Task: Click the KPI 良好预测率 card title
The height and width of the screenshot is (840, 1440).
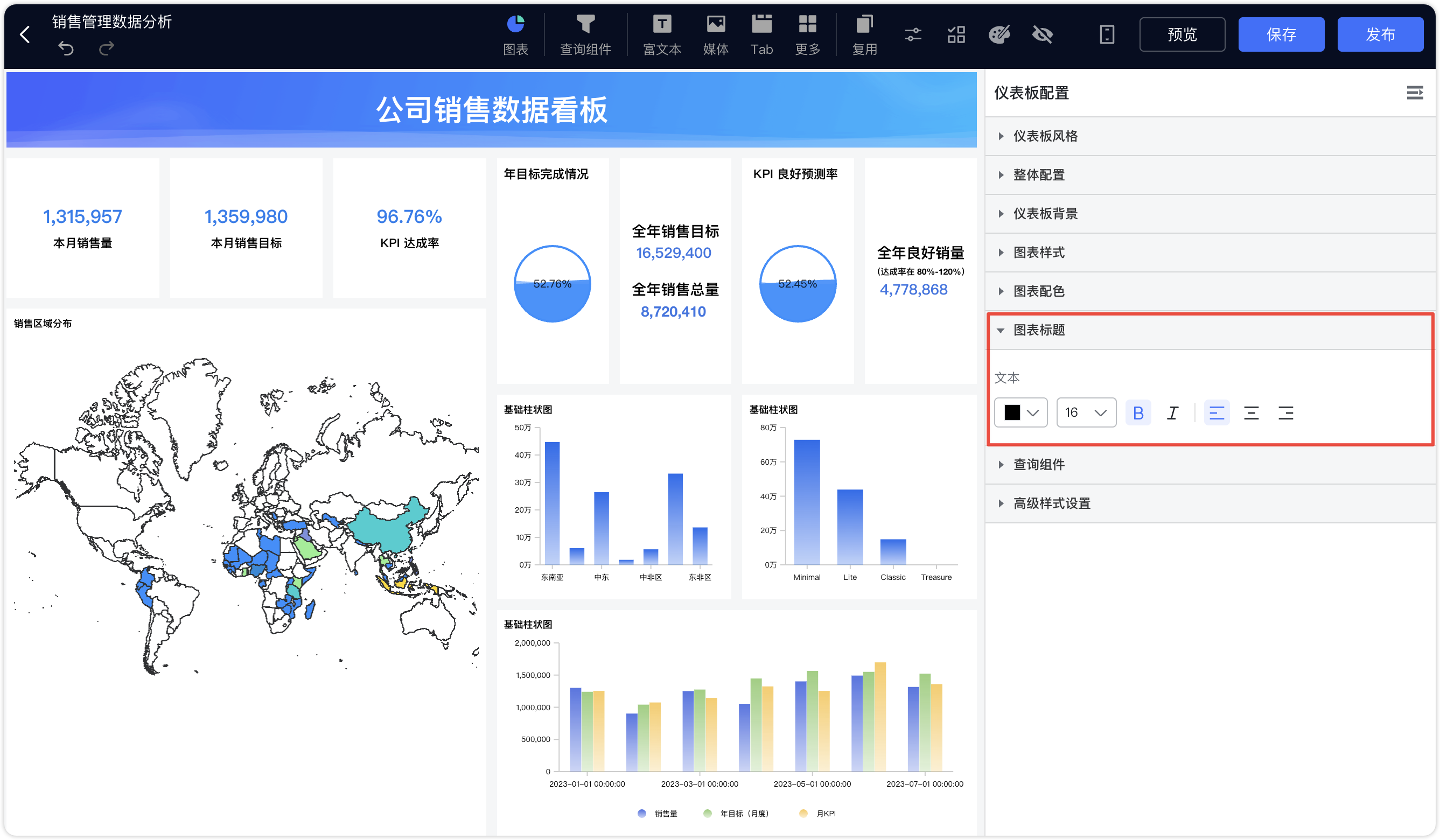Action: coord(795,174)
